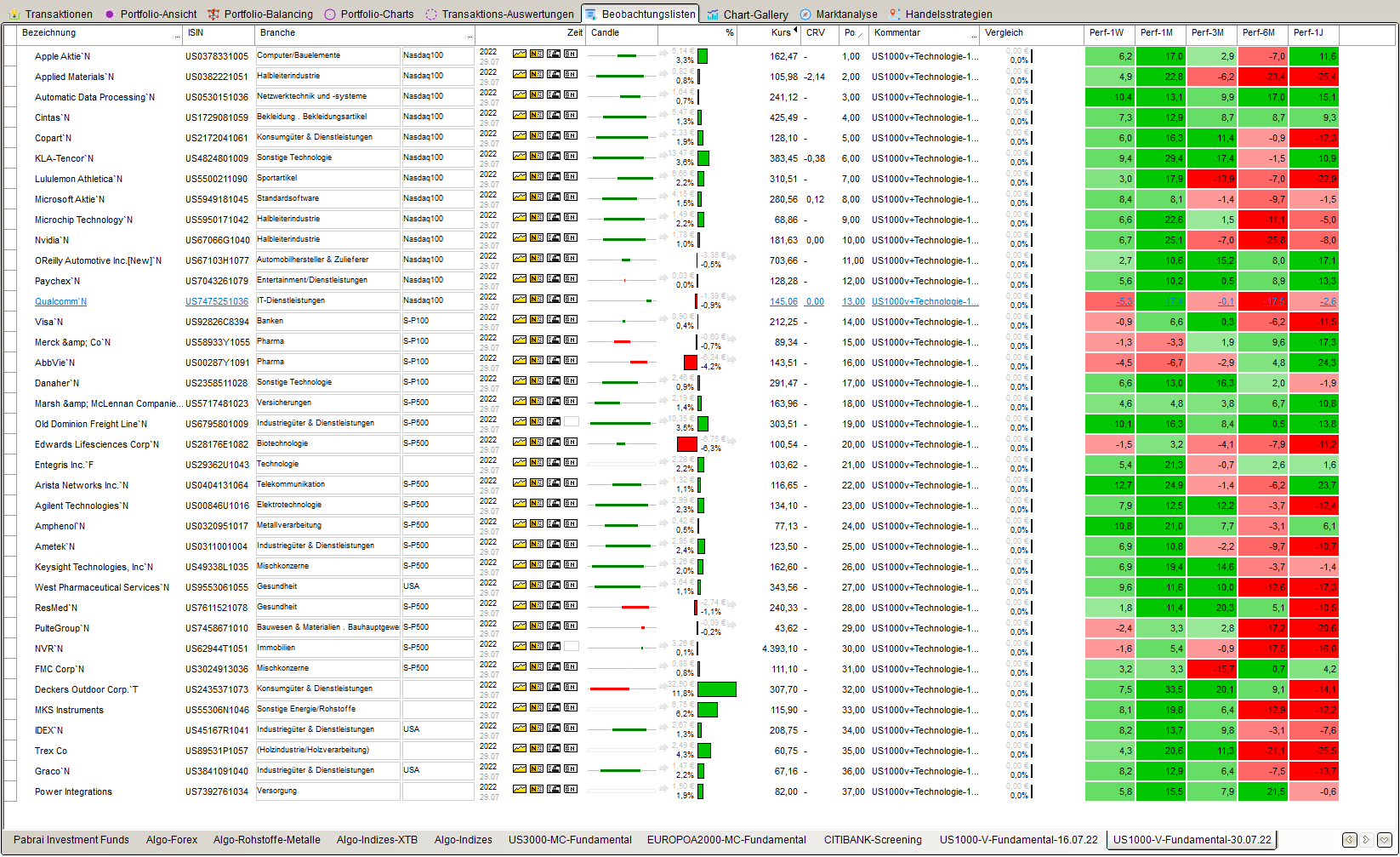Switch to the CITIBANK-Screening watchlist tab
The width and height of the screenshot is (1400, 857).
[x=873, y=840]
